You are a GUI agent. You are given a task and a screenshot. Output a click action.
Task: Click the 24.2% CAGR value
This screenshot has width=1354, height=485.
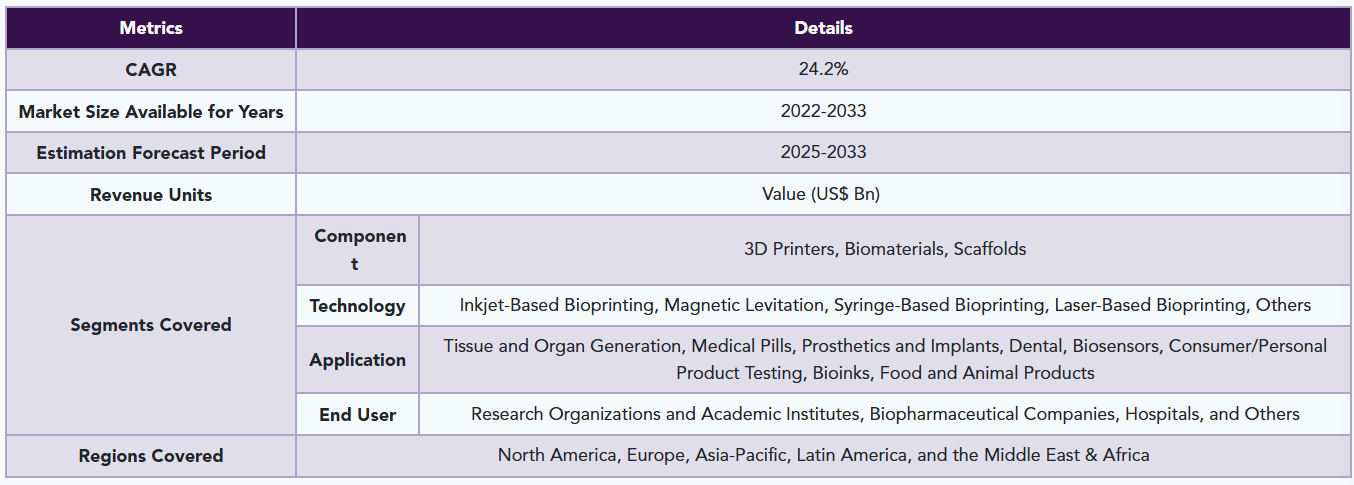point(823,70)
